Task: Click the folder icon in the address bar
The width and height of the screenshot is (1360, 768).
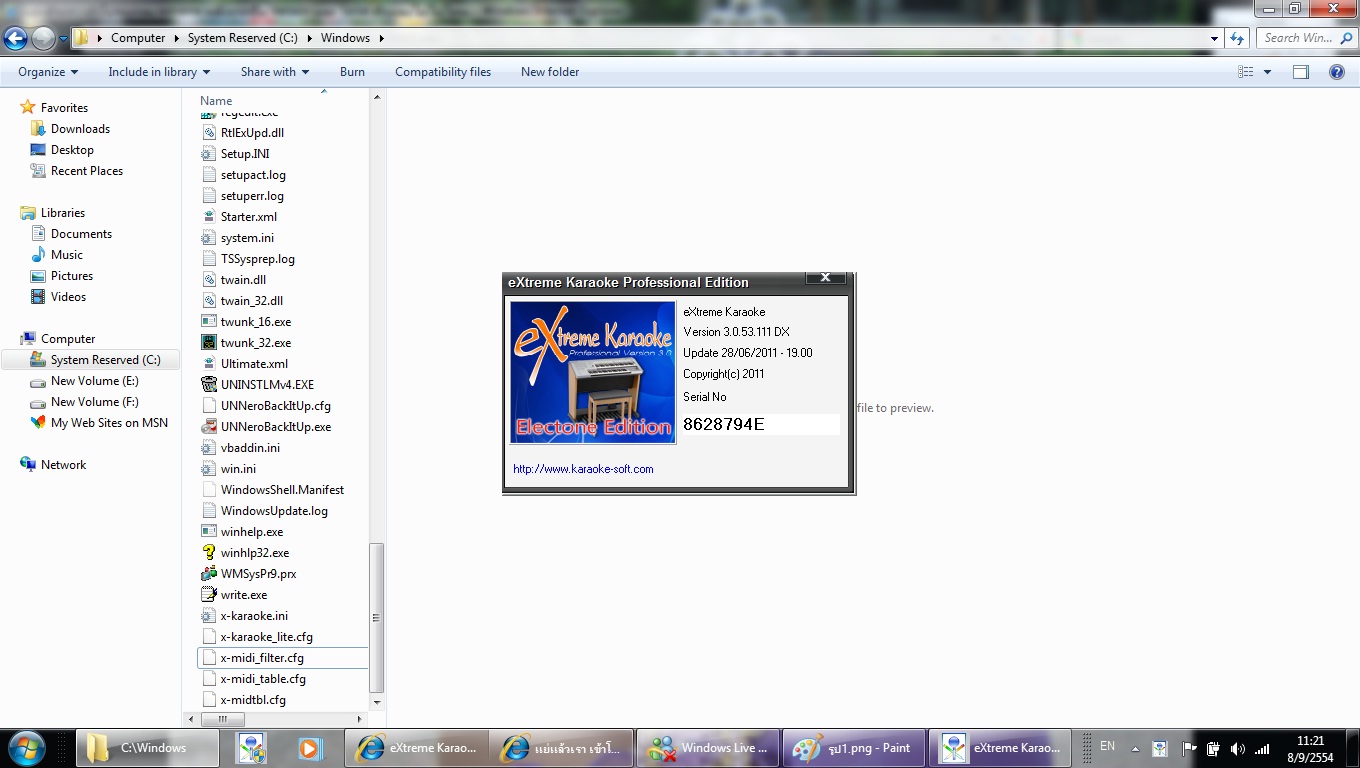Action: pos(83,38)
